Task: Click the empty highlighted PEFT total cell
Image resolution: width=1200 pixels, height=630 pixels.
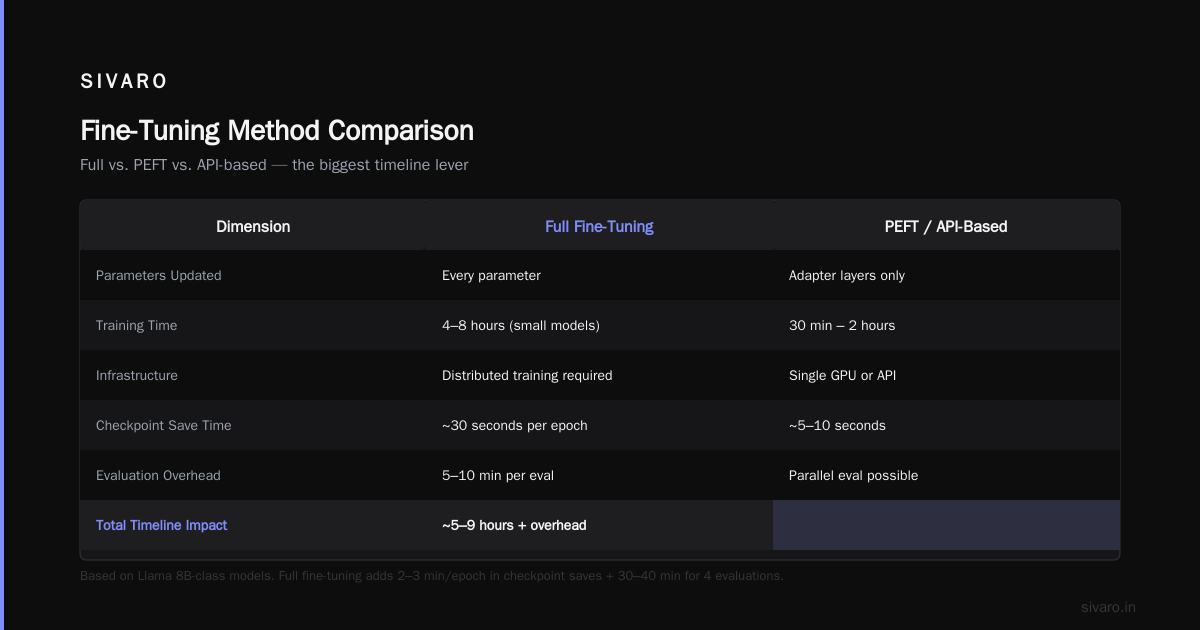Action: 946,525
